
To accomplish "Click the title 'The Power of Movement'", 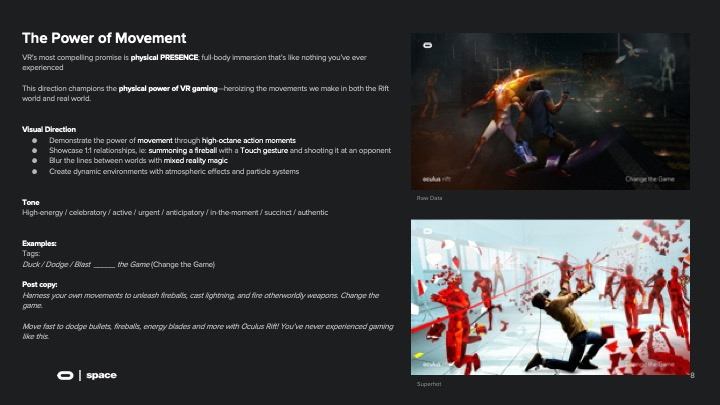I will point(104,38).
